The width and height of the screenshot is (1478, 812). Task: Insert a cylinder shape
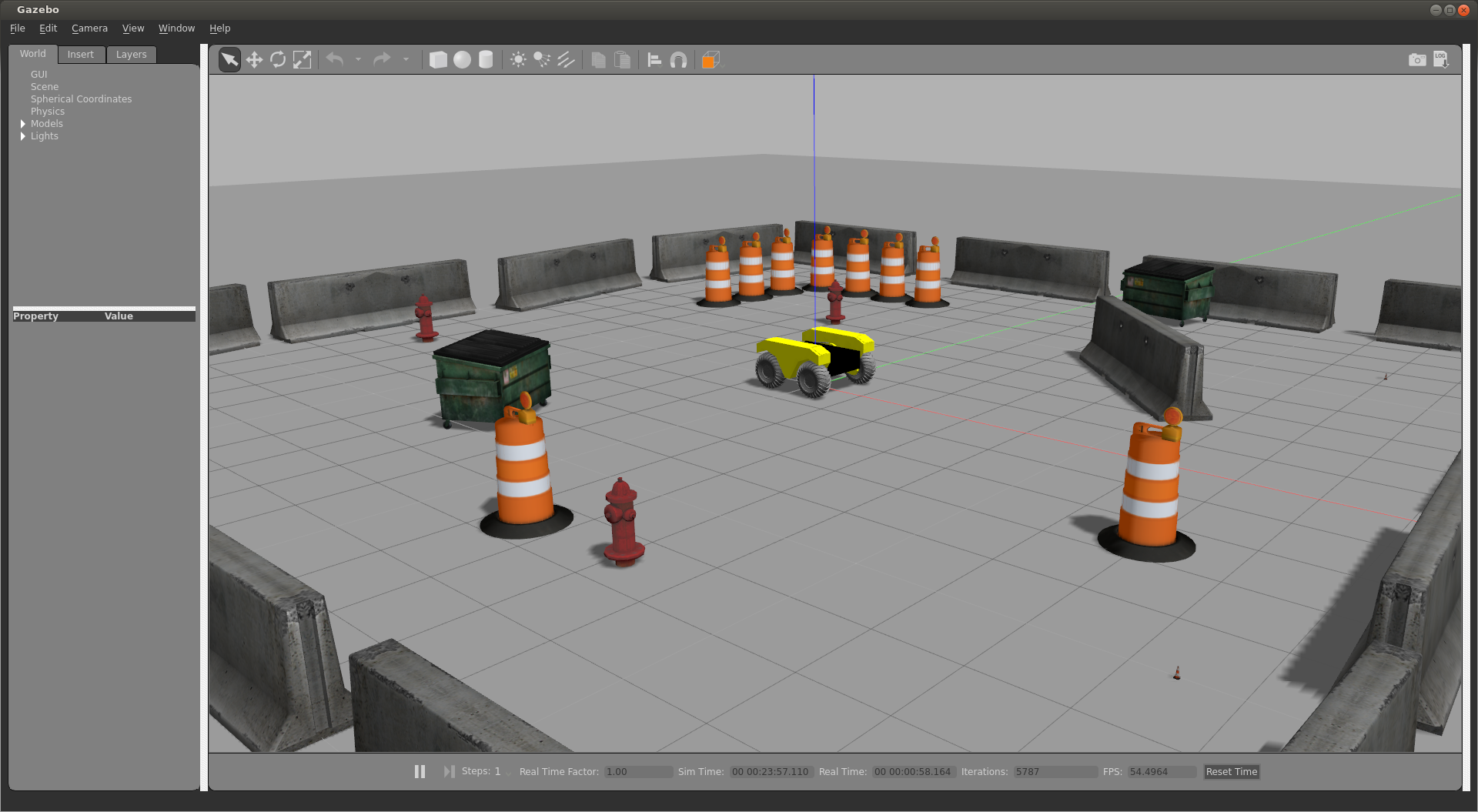(x=486, y=60)
